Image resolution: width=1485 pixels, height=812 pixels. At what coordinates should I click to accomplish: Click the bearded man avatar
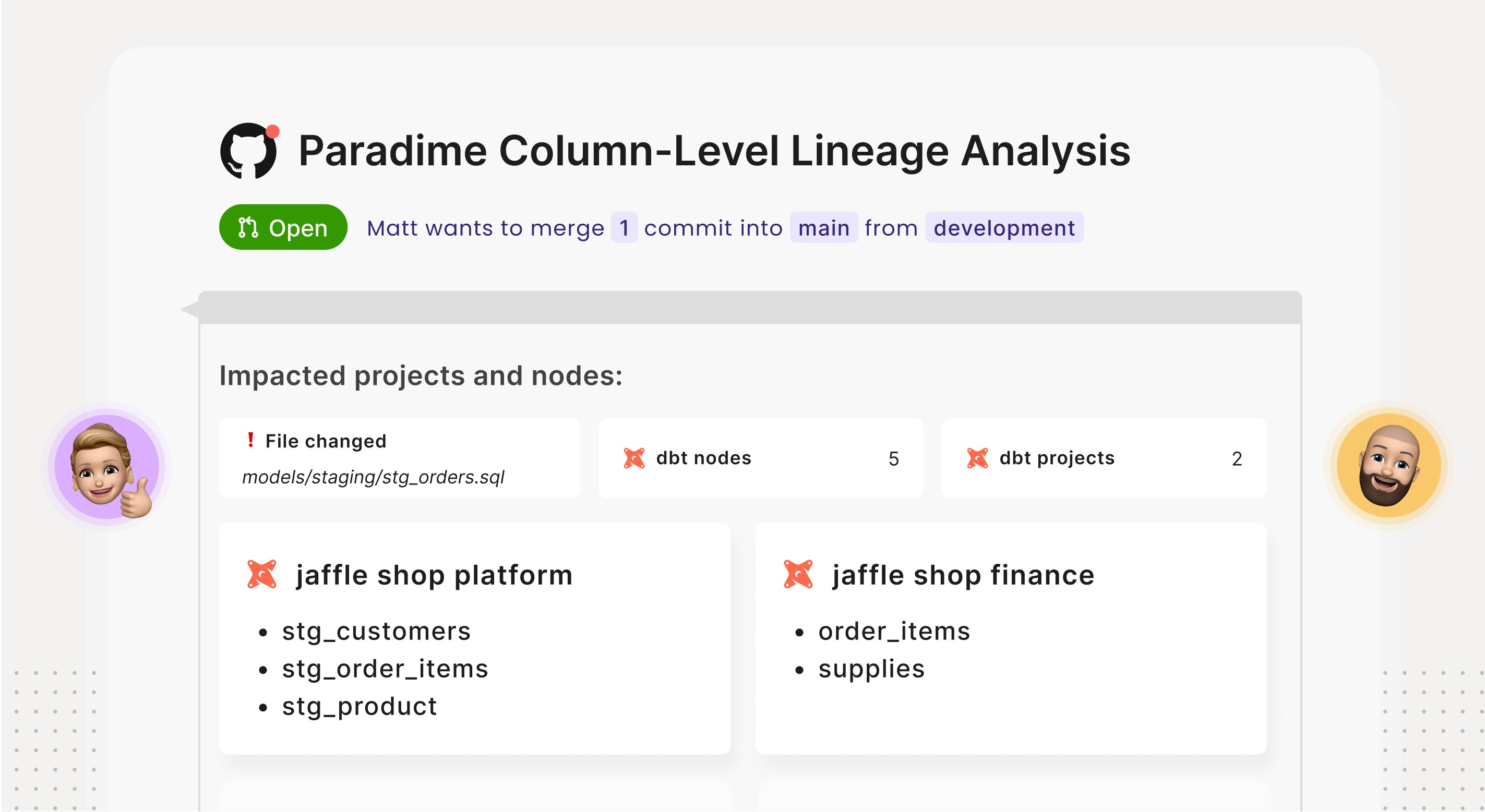pyautogui.click(x=1388, y=465)
